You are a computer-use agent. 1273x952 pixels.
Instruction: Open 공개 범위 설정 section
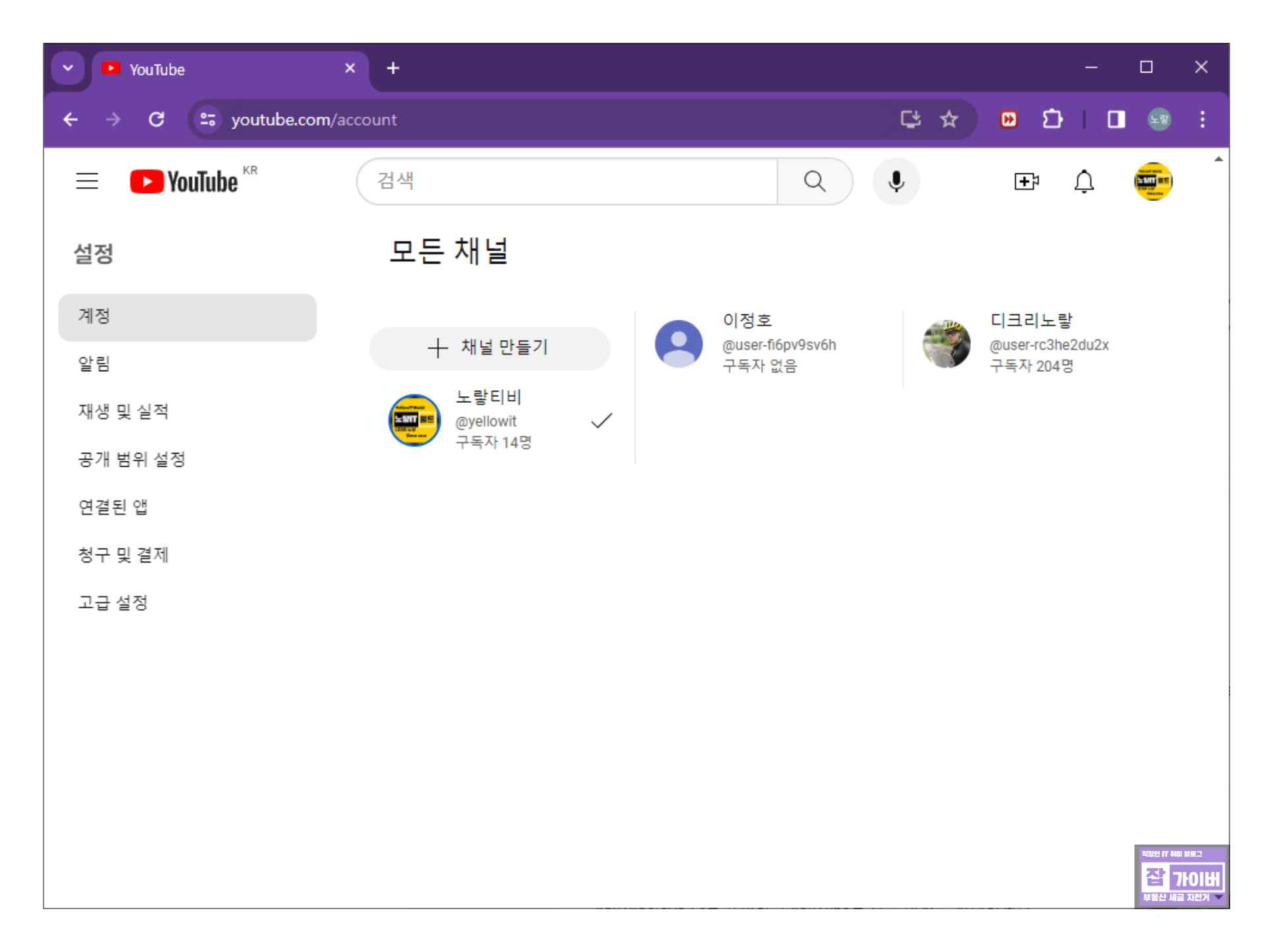tap(131, 460)
